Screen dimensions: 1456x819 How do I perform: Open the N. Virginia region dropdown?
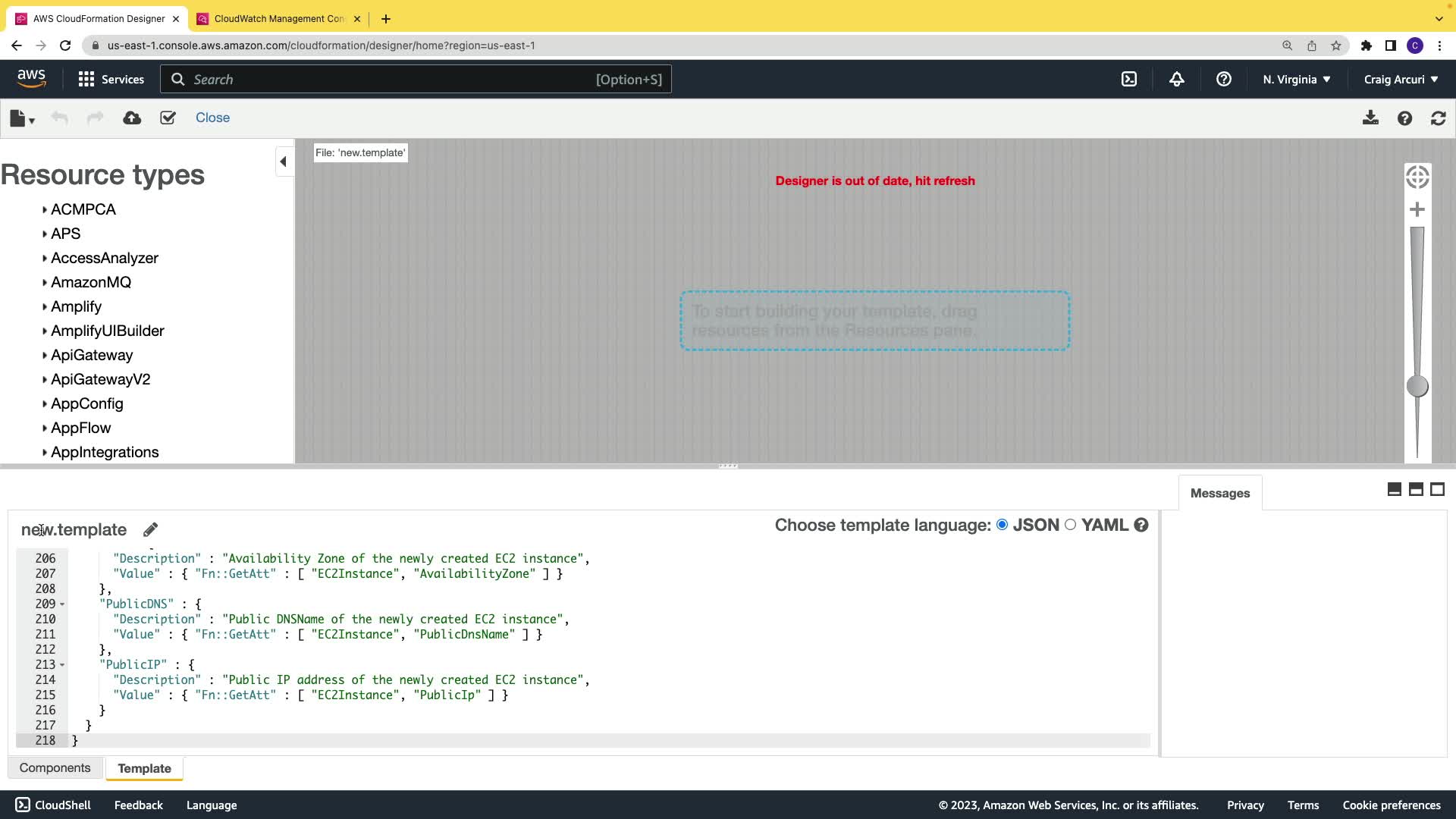1296,79
